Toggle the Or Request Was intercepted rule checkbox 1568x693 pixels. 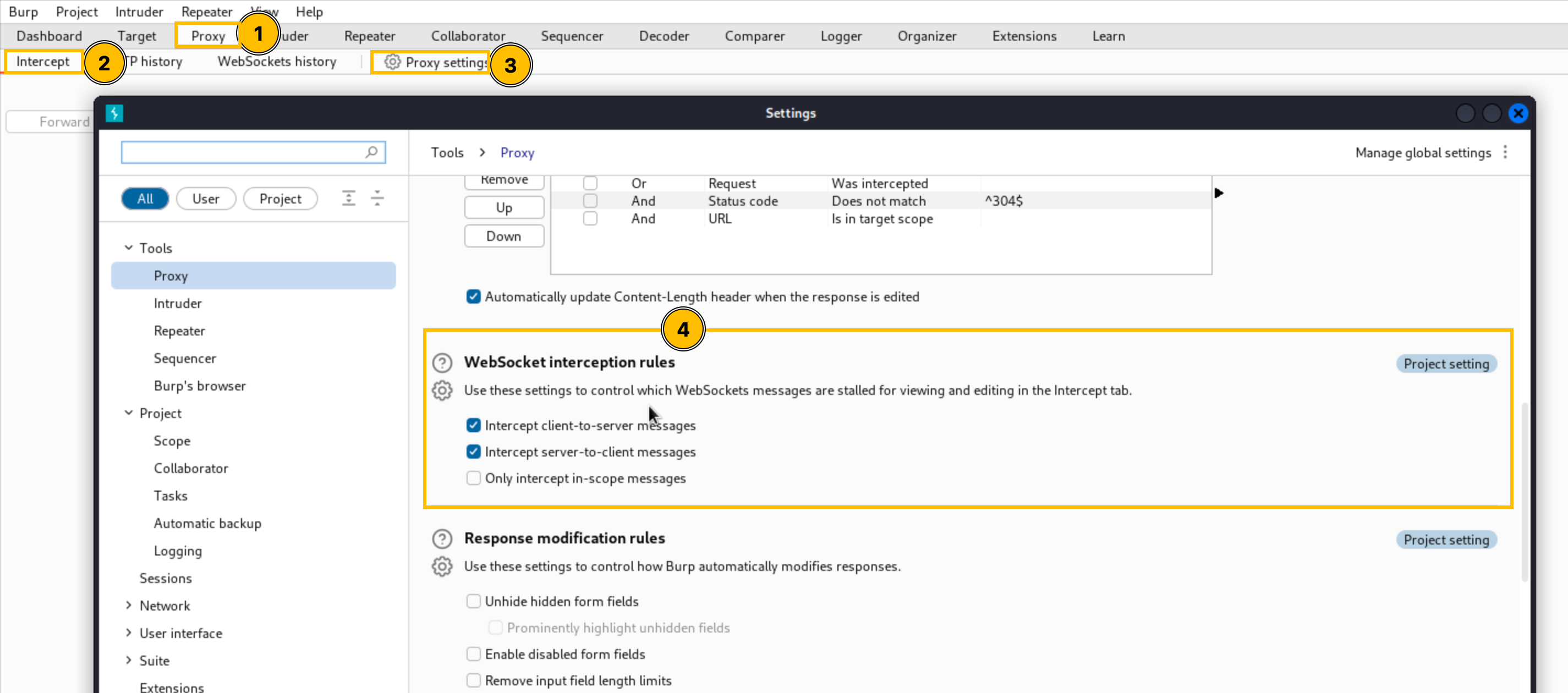pyautogui.click(x=590, y=183)
